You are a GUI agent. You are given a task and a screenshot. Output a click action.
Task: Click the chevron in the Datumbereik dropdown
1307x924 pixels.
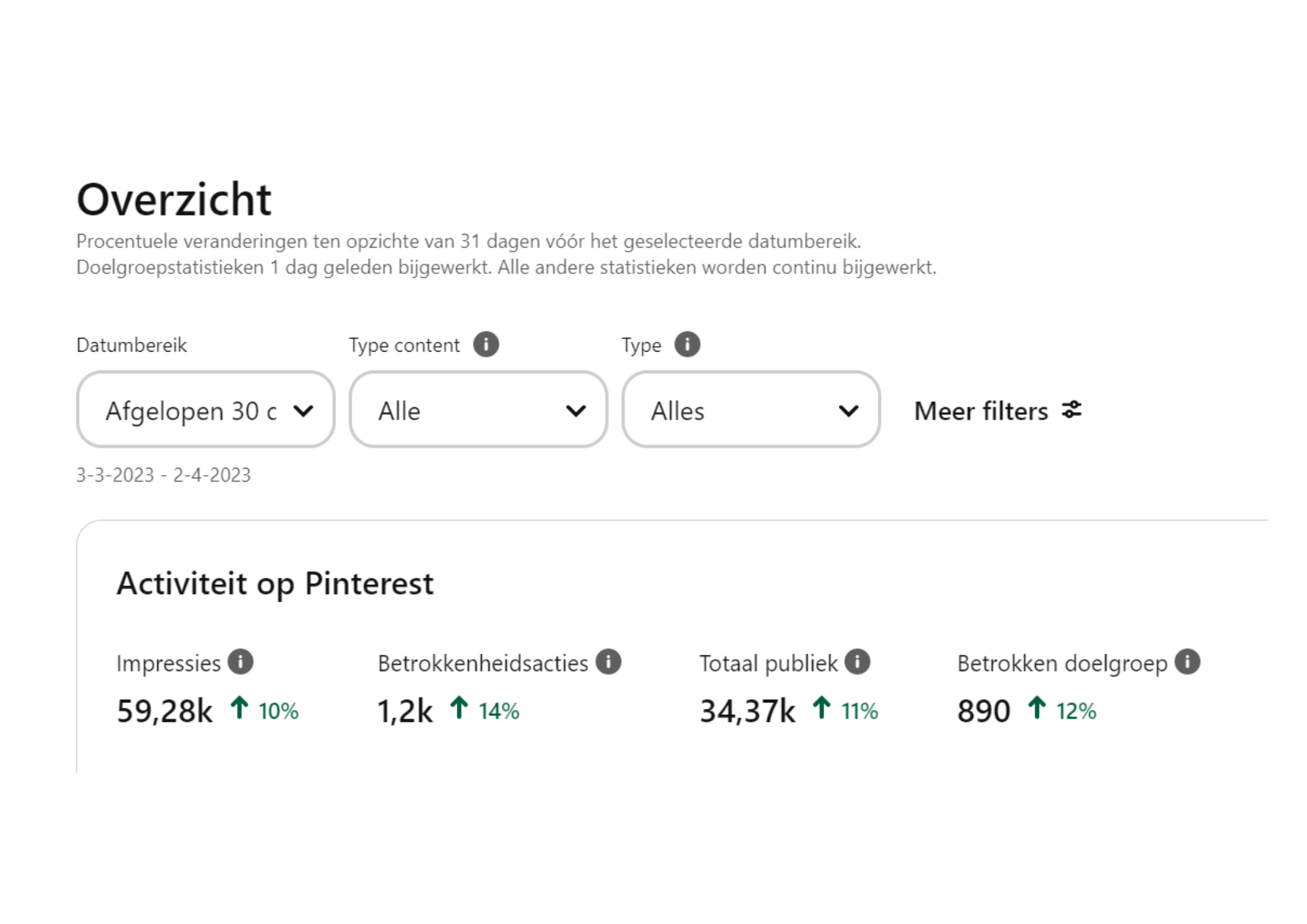[303, 411]
